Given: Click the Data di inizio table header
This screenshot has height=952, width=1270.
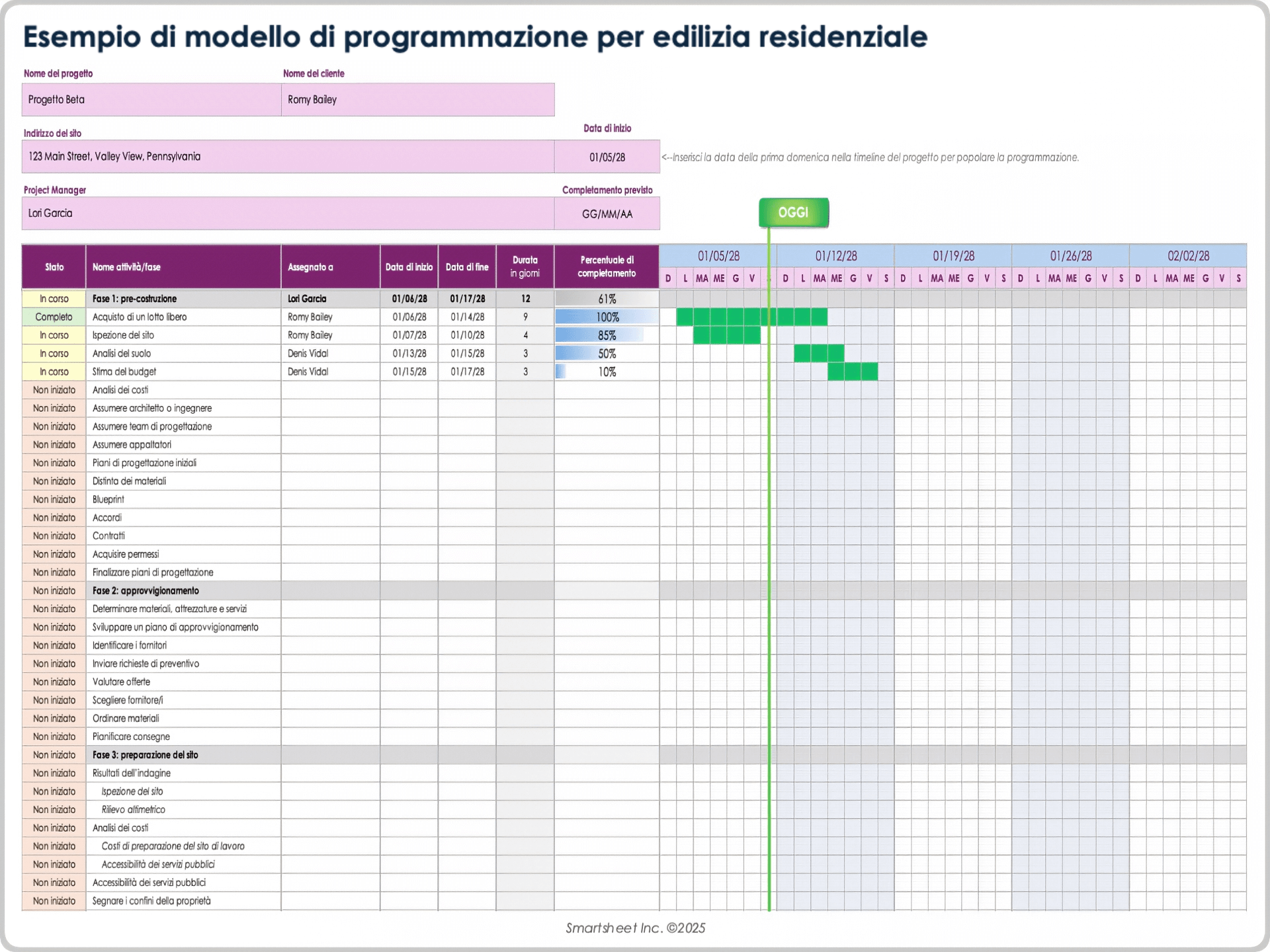Looking at the screenshot, I should click(409, 267).
